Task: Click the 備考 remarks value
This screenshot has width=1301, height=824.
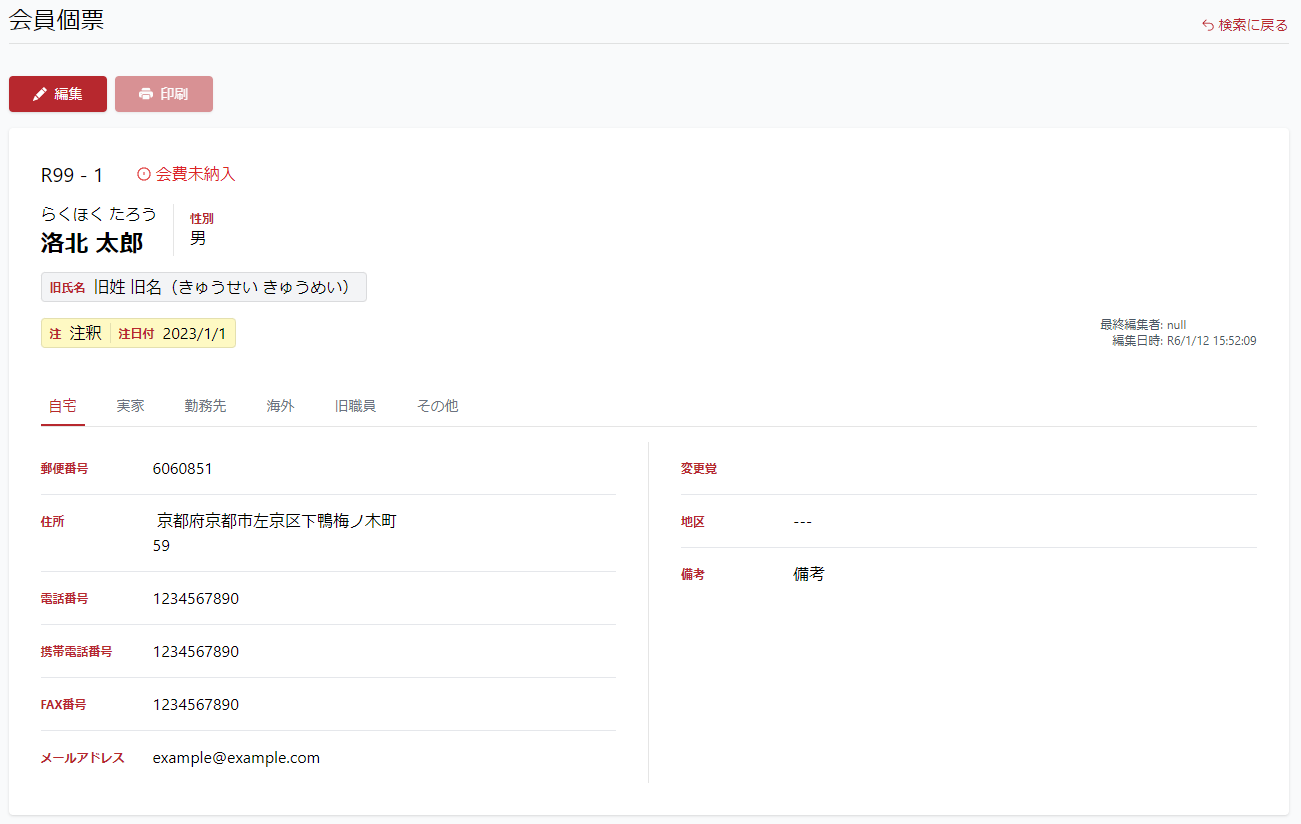Action: pyautogui.click(x=808, y=575)
